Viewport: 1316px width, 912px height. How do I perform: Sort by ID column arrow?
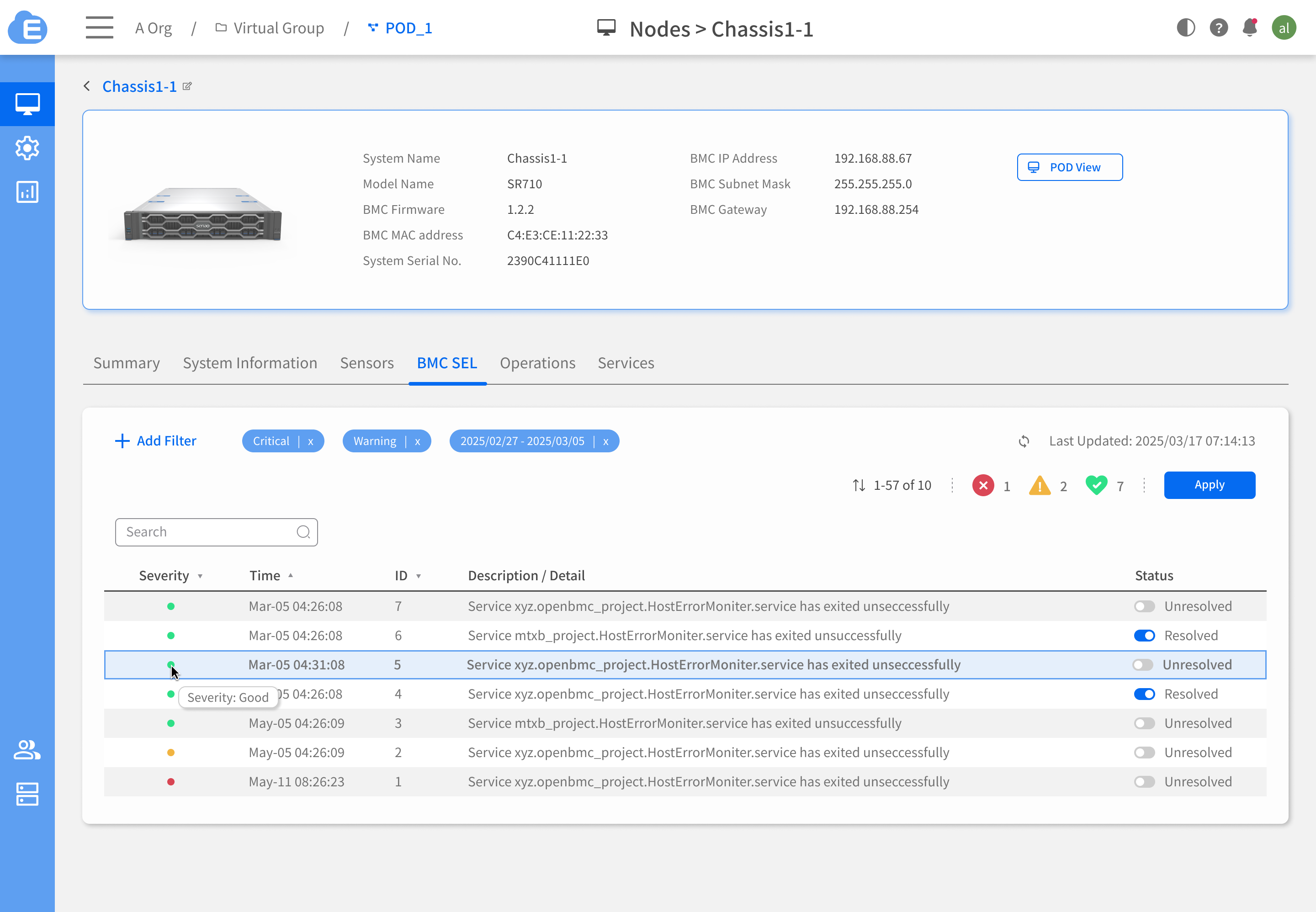(418, 576)
